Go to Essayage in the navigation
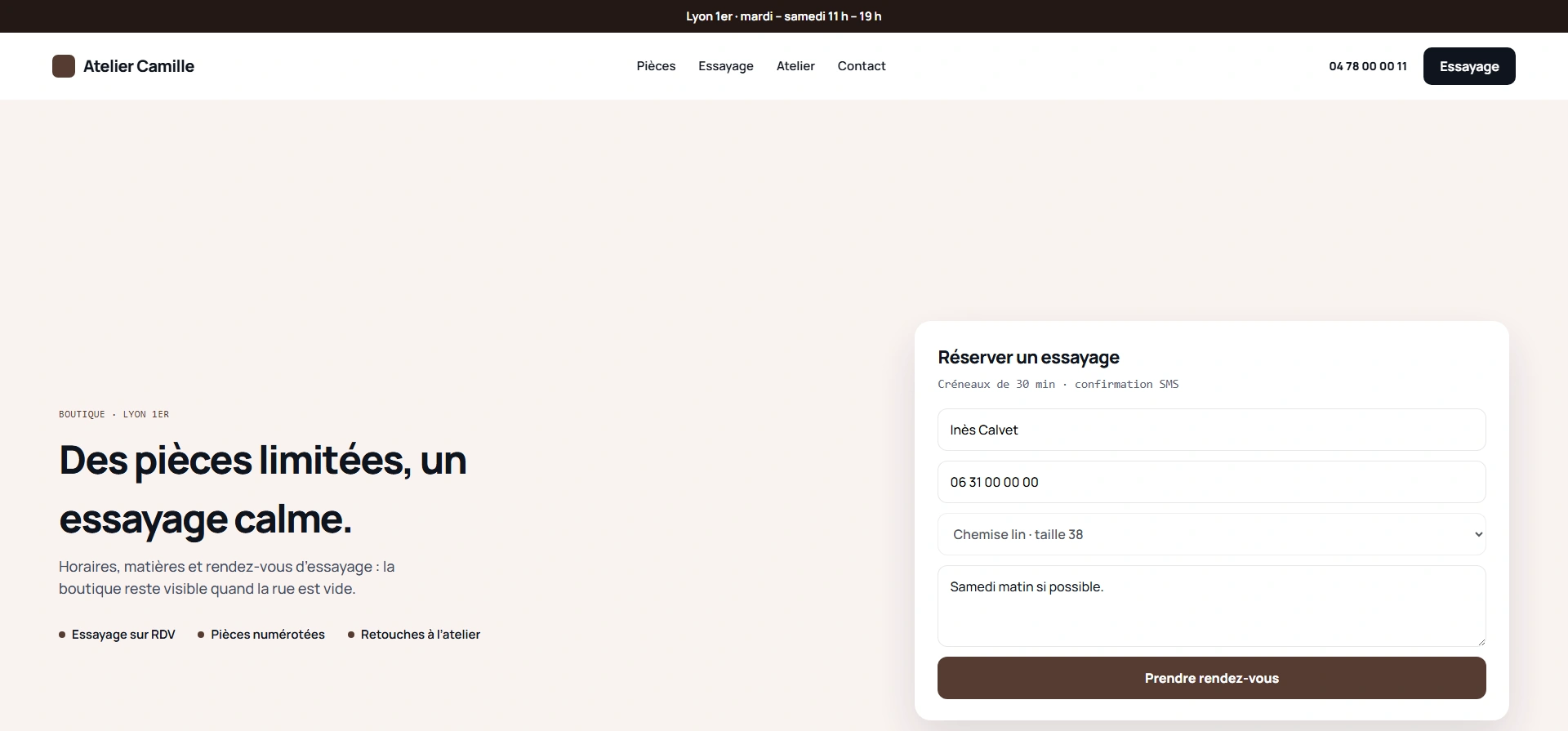Viewport: 1568px width, 731px height. click(726, 66)
